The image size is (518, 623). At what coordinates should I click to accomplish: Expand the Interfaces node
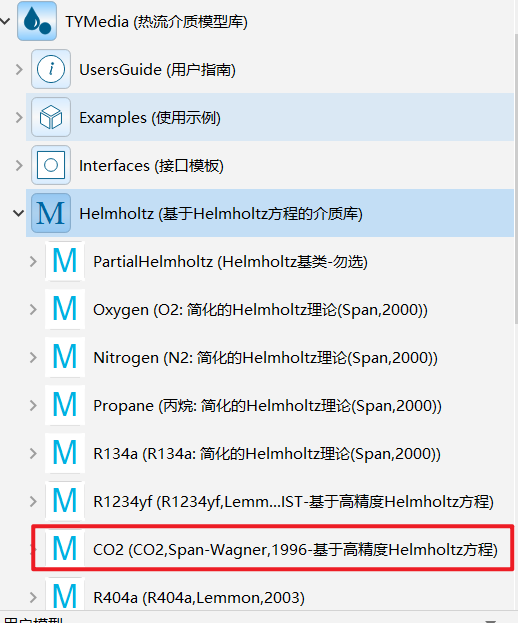pos(19,165)
